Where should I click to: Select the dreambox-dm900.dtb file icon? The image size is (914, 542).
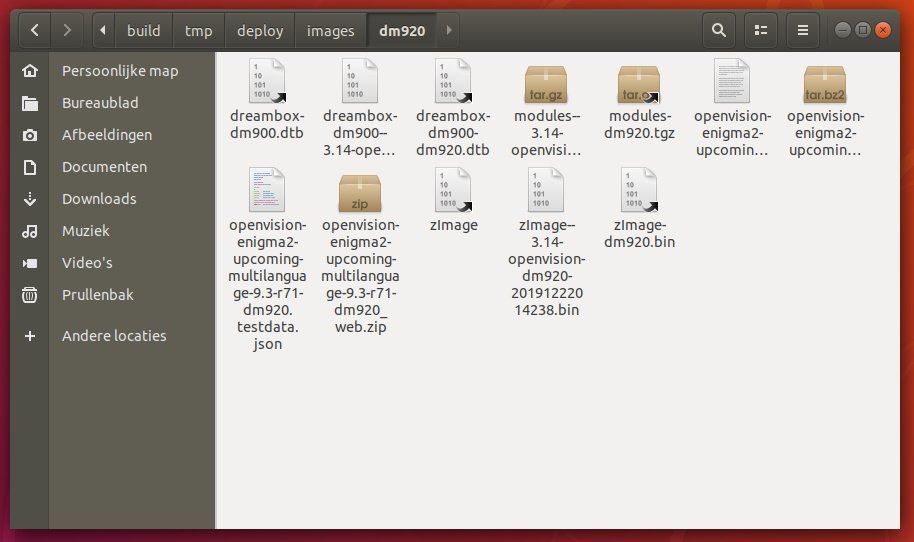coord(266,82)
